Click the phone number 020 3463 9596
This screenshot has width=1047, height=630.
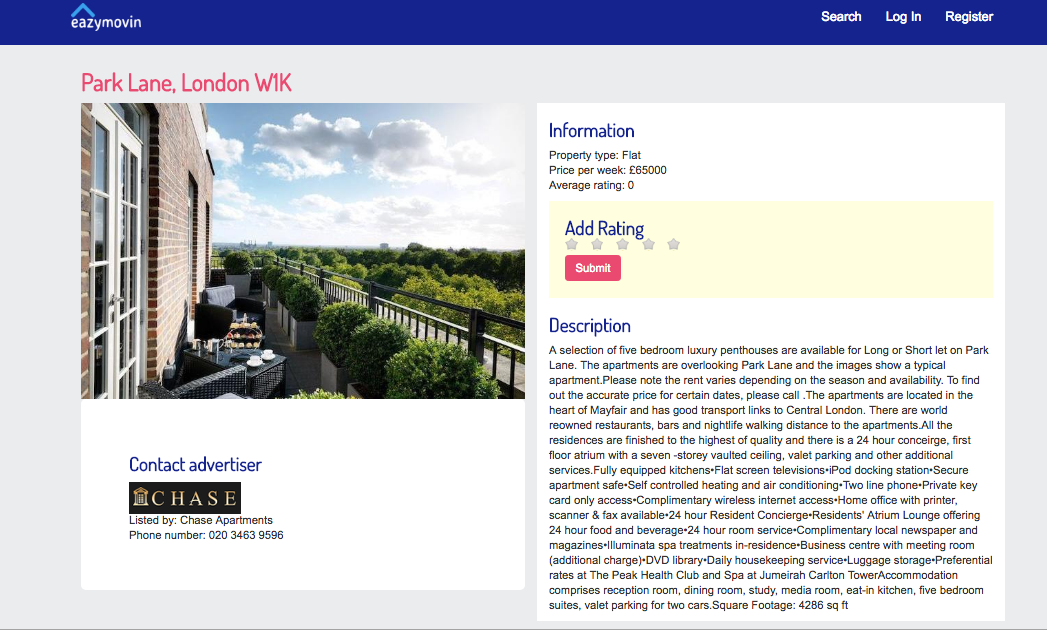(x=246, y=535)
